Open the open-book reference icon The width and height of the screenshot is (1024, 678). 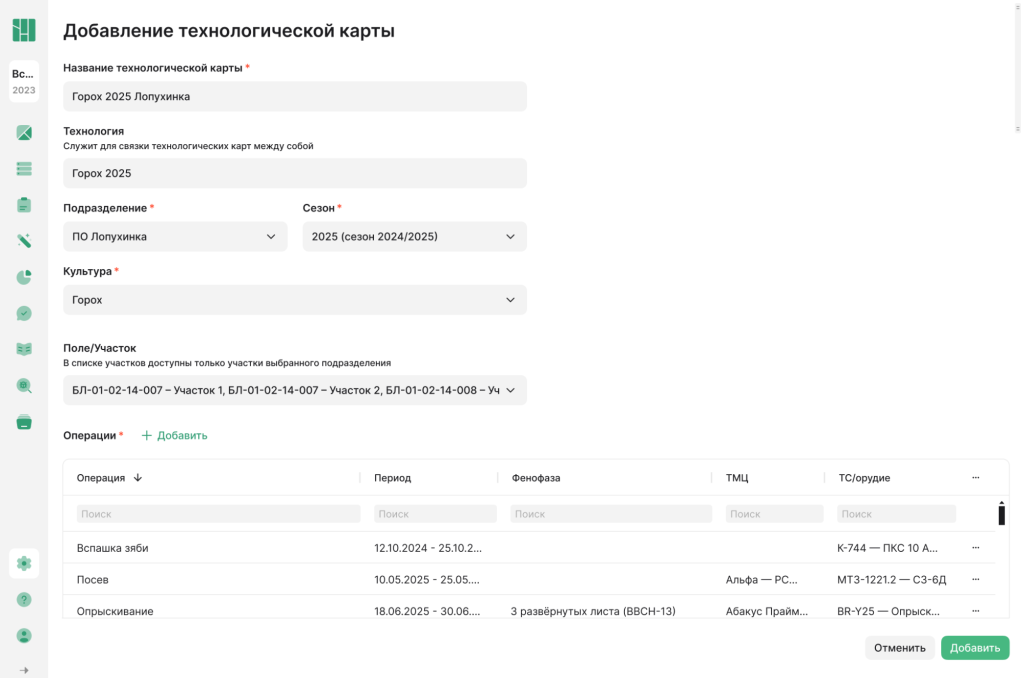pyautogui.click(x=24, y=349)
